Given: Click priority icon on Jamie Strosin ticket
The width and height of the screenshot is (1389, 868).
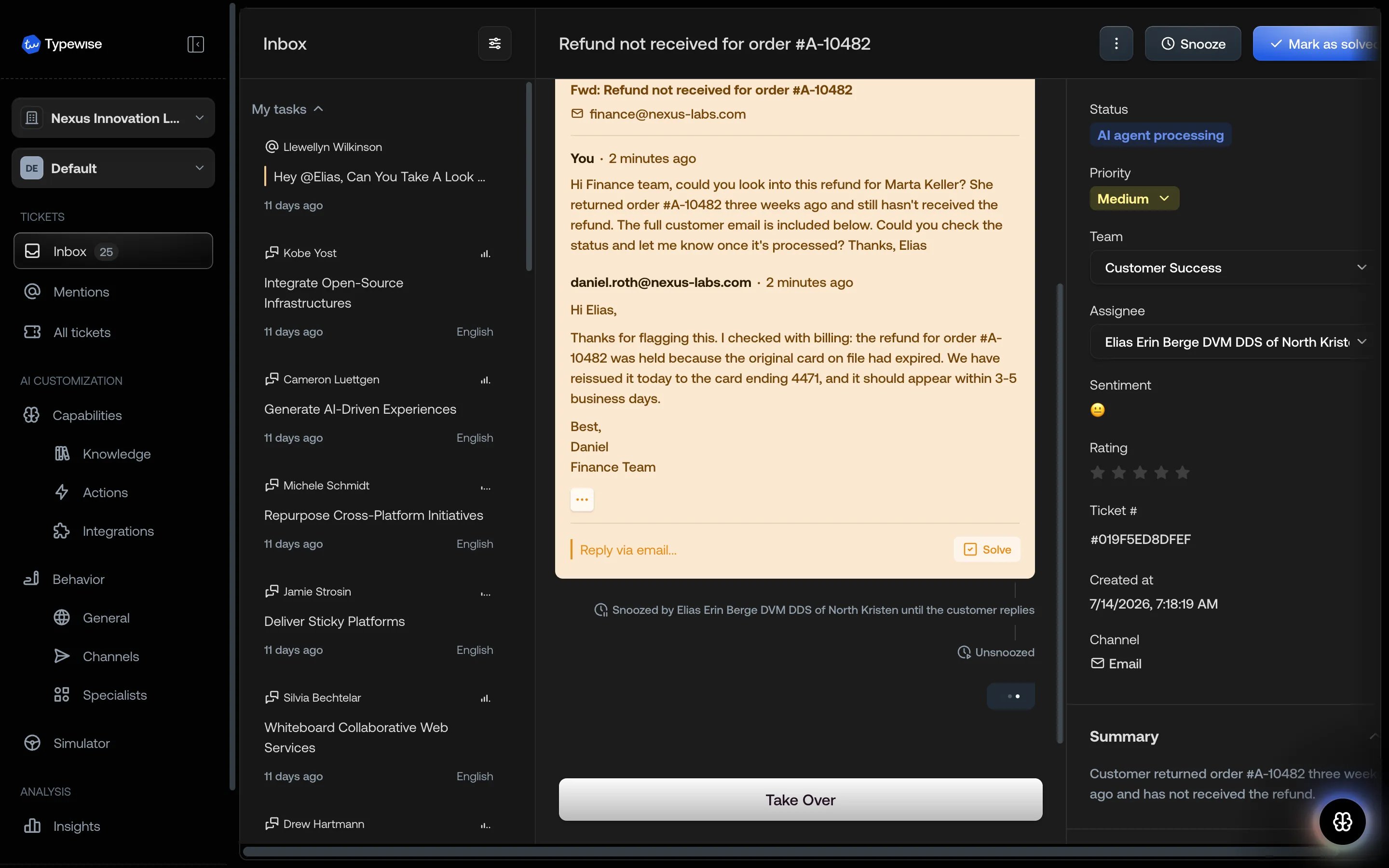Looking at the screenshot, I should click(x=486, y=593).
